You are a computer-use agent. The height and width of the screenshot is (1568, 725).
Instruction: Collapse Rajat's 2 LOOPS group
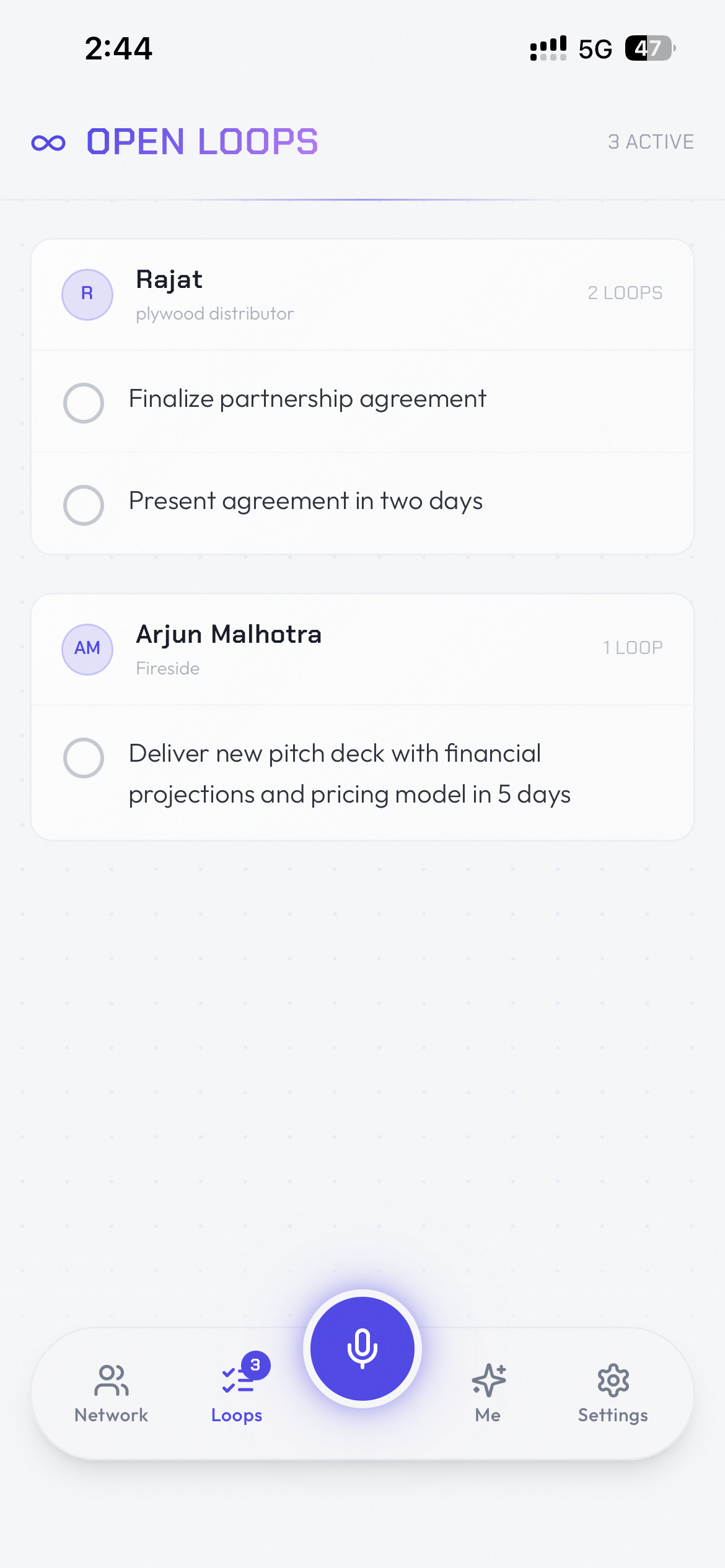coord(625,293)
